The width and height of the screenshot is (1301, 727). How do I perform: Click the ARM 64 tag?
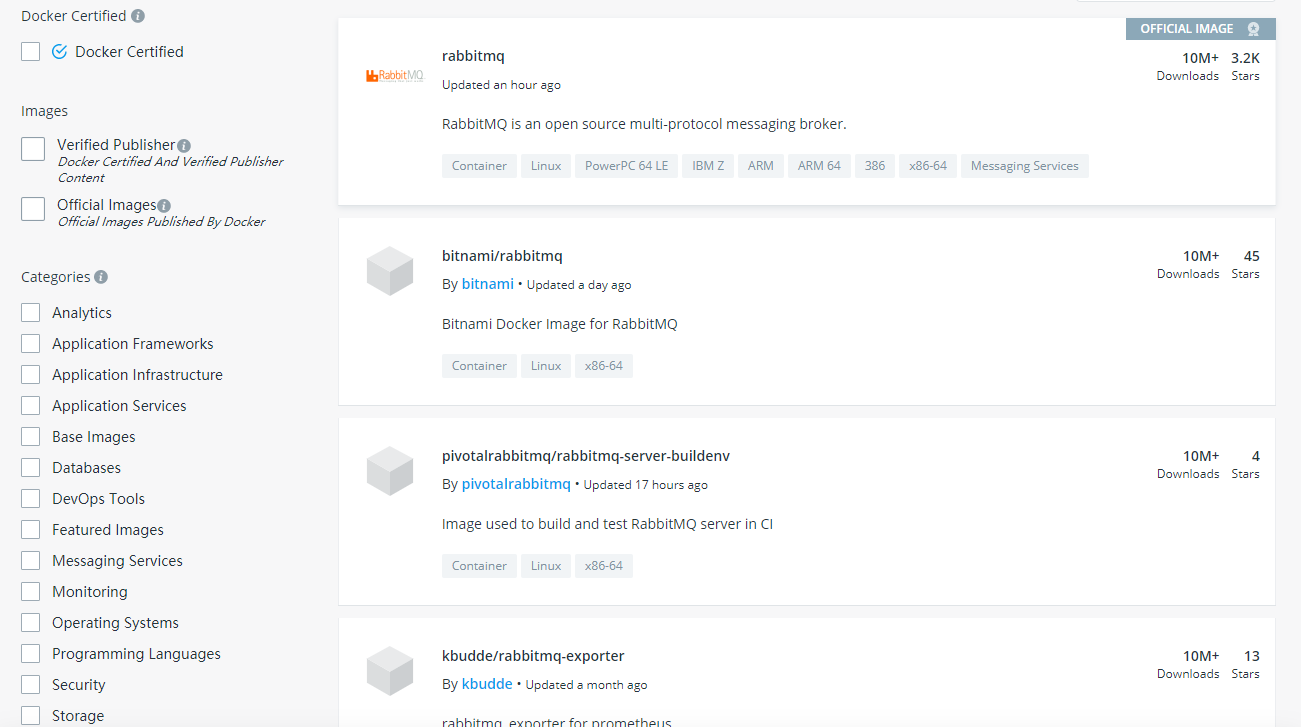(x=819, y=166)
